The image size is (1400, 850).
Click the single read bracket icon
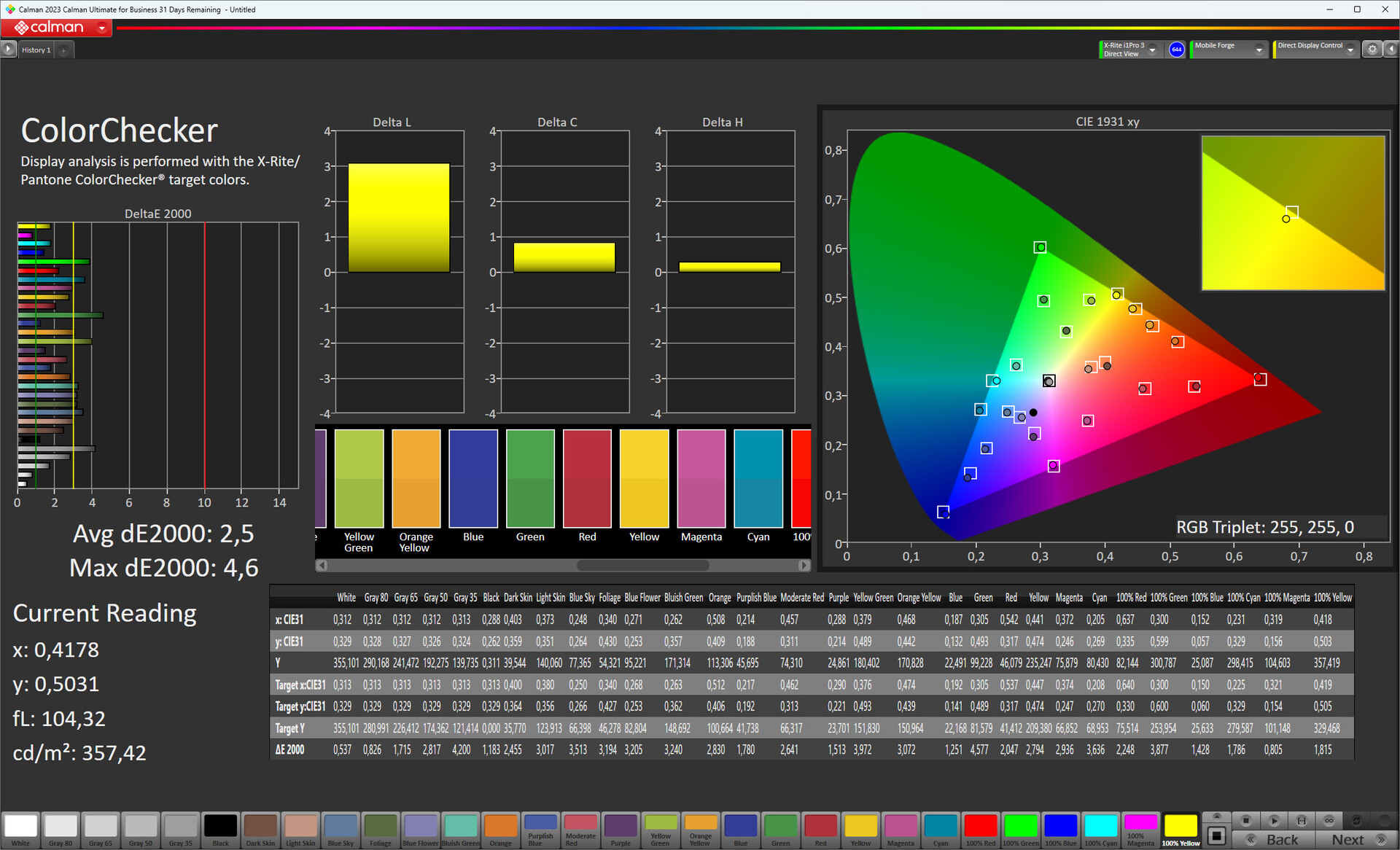(1302, 820)
